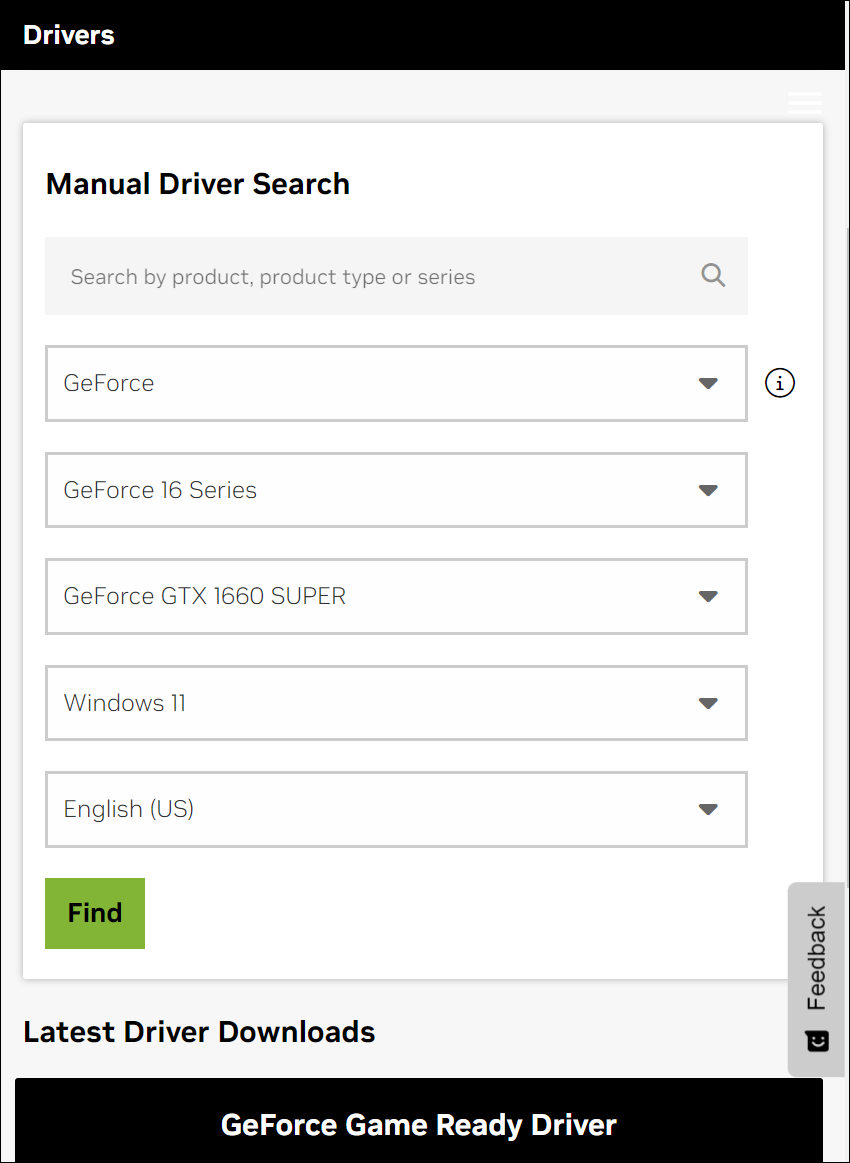Click the Drivers title in the header
The width and height of the screenshot is (850, 1163).
click(x=69, y=35)
